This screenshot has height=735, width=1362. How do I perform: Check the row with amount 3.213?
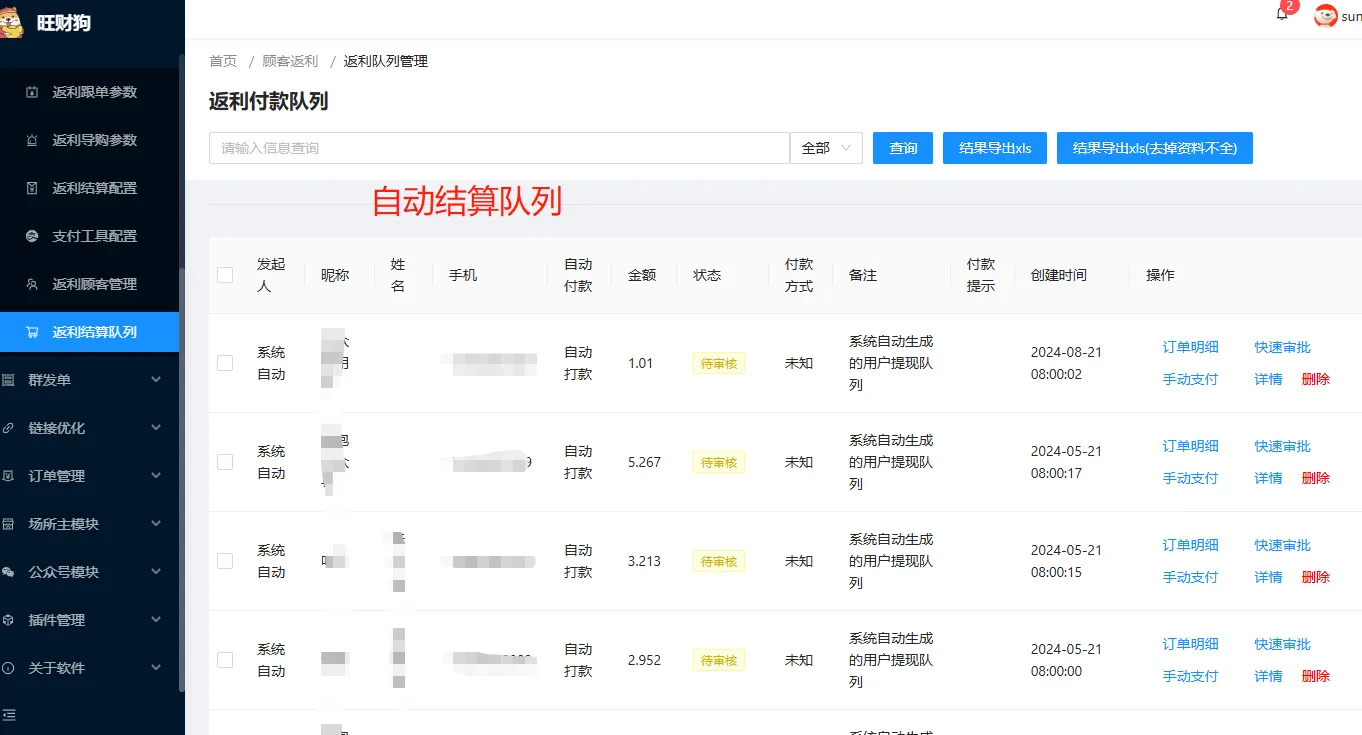click(225, 561)
